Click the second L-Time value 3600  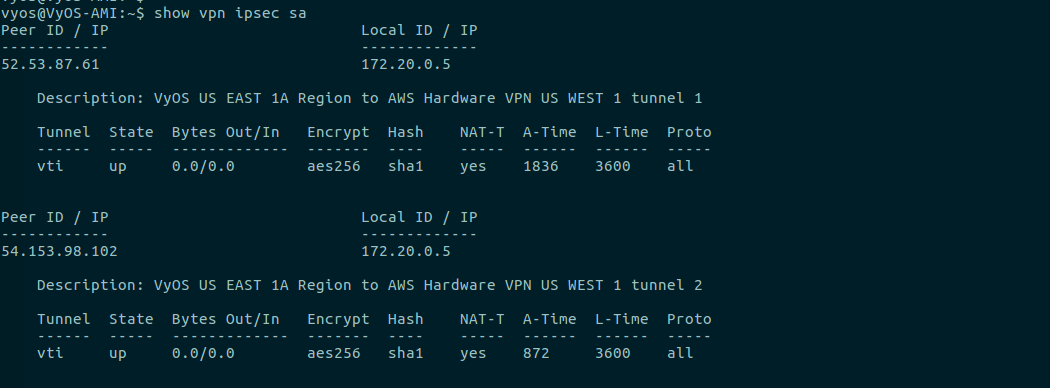(613, 353)
